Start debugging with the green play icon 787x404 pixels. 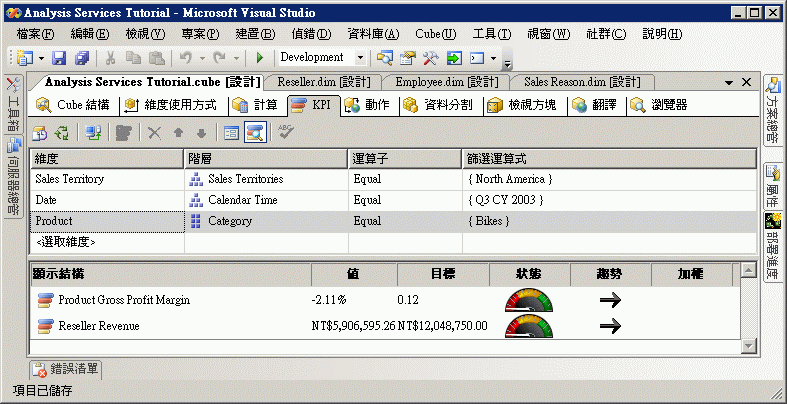click(259, 58)
